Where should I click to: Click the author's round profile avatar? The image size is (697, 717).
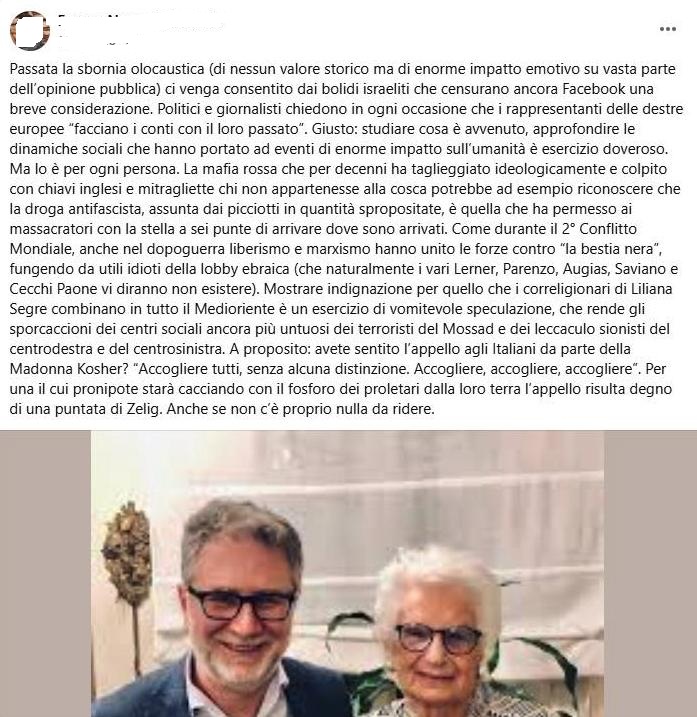pyautogui.click(x=30, y=30)
